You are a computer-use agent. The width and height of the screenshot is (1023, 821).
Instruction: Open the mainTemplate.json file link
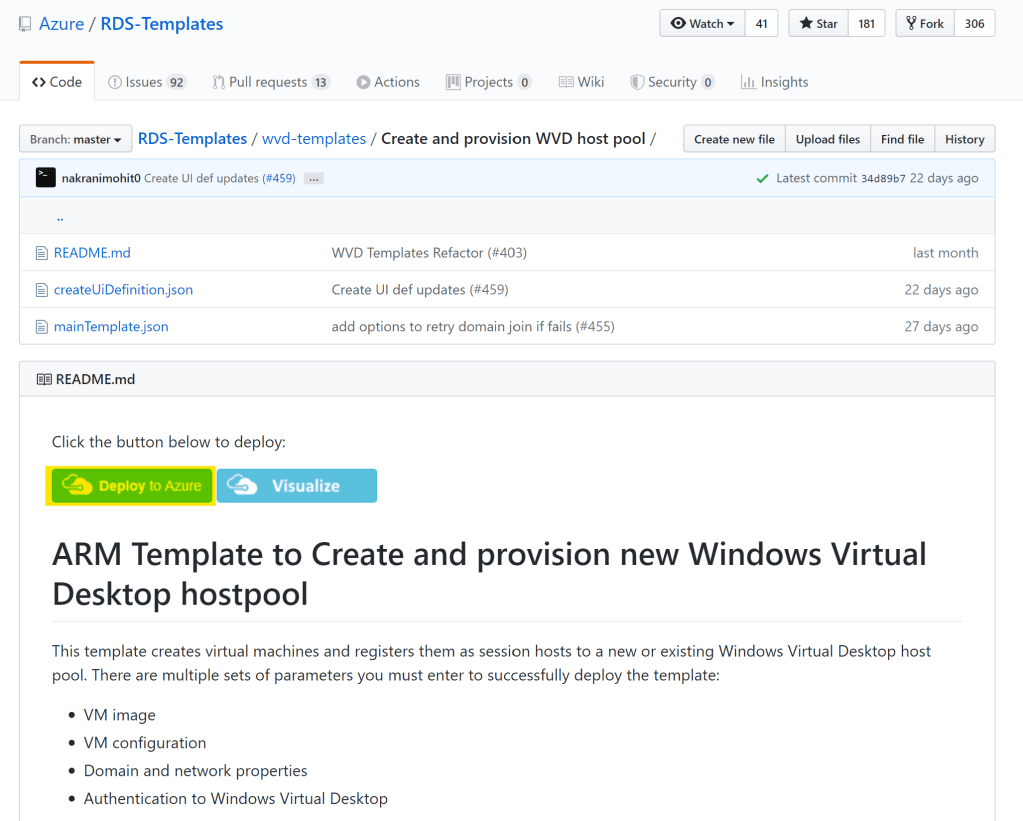[111, 327]
